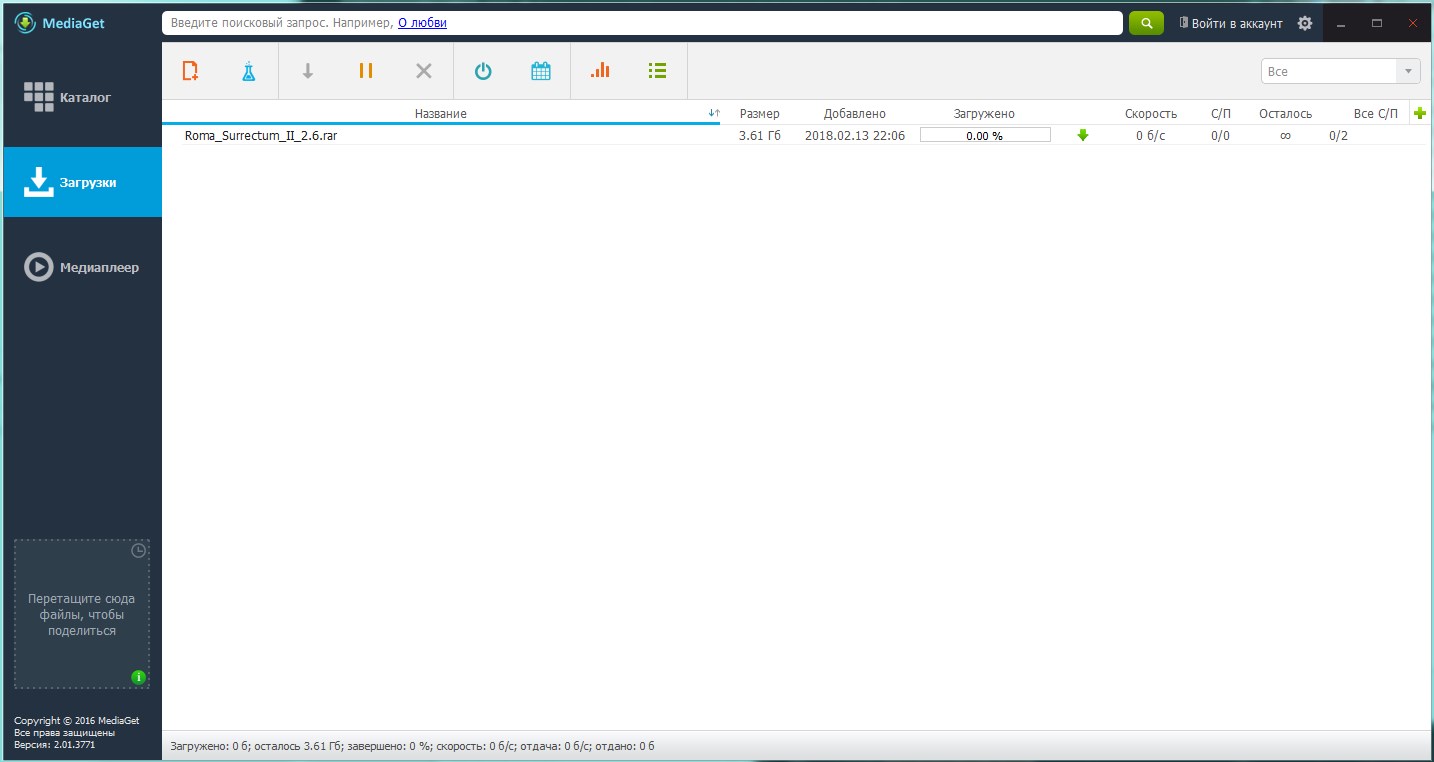Image resolution: width=1434 pixels, height=762 pixels.
Task: Sort list by the Название column header
Action: [441, 114]
